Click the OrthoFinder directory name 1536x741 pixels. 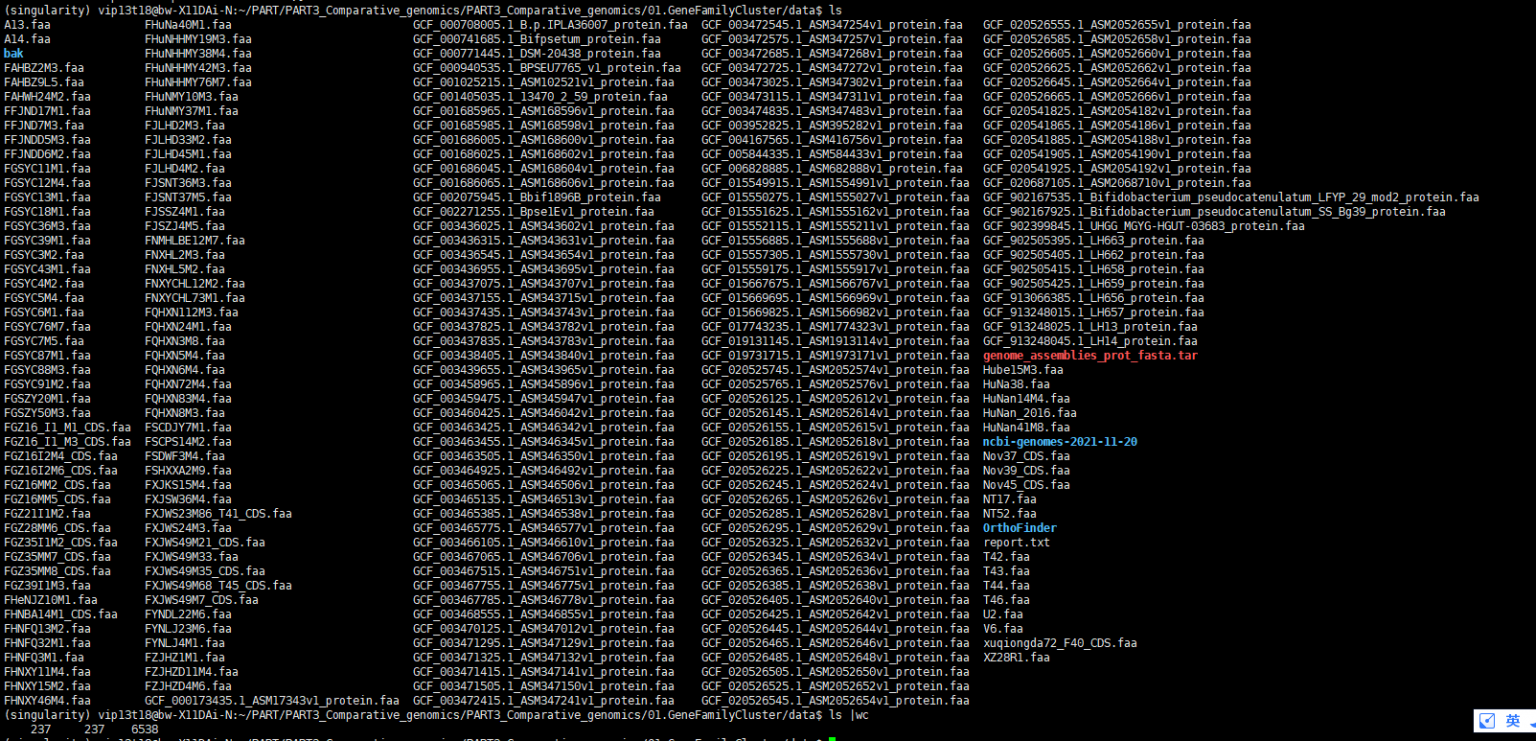coord(1019,528)
